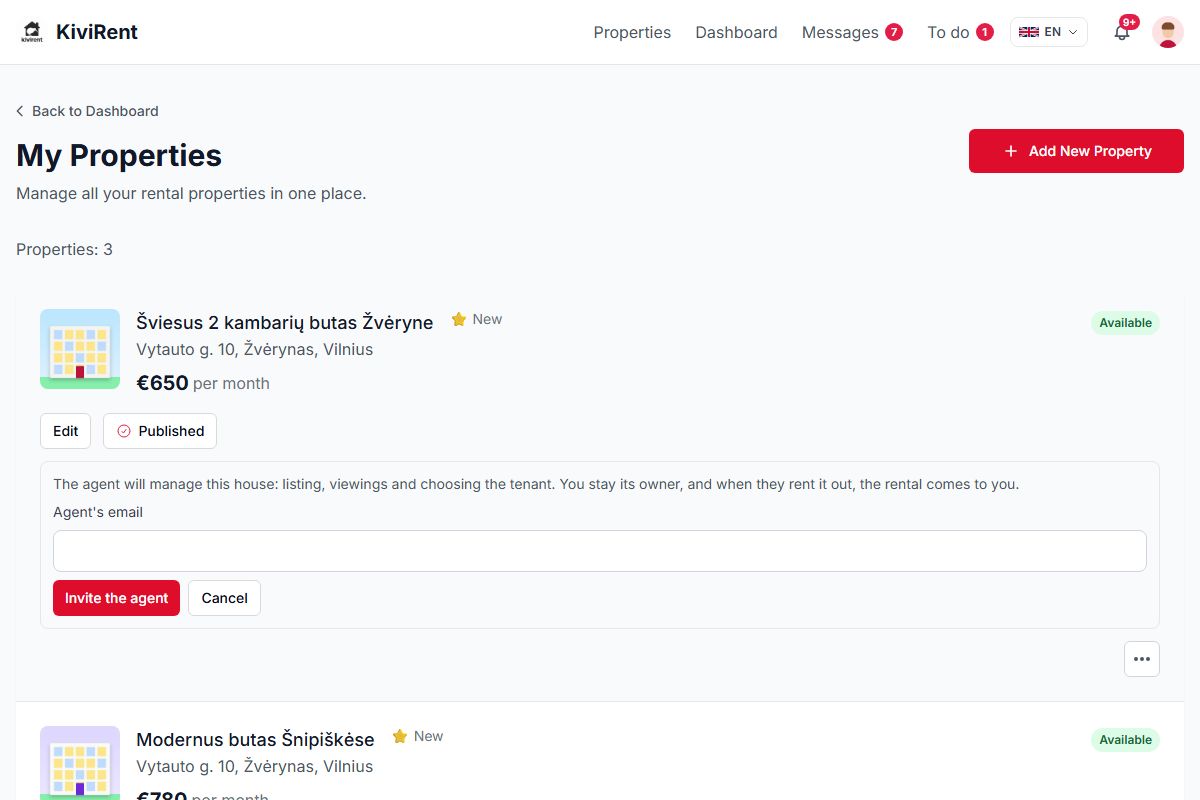Go to Properties in the top navigation

(x=632, y=32)
